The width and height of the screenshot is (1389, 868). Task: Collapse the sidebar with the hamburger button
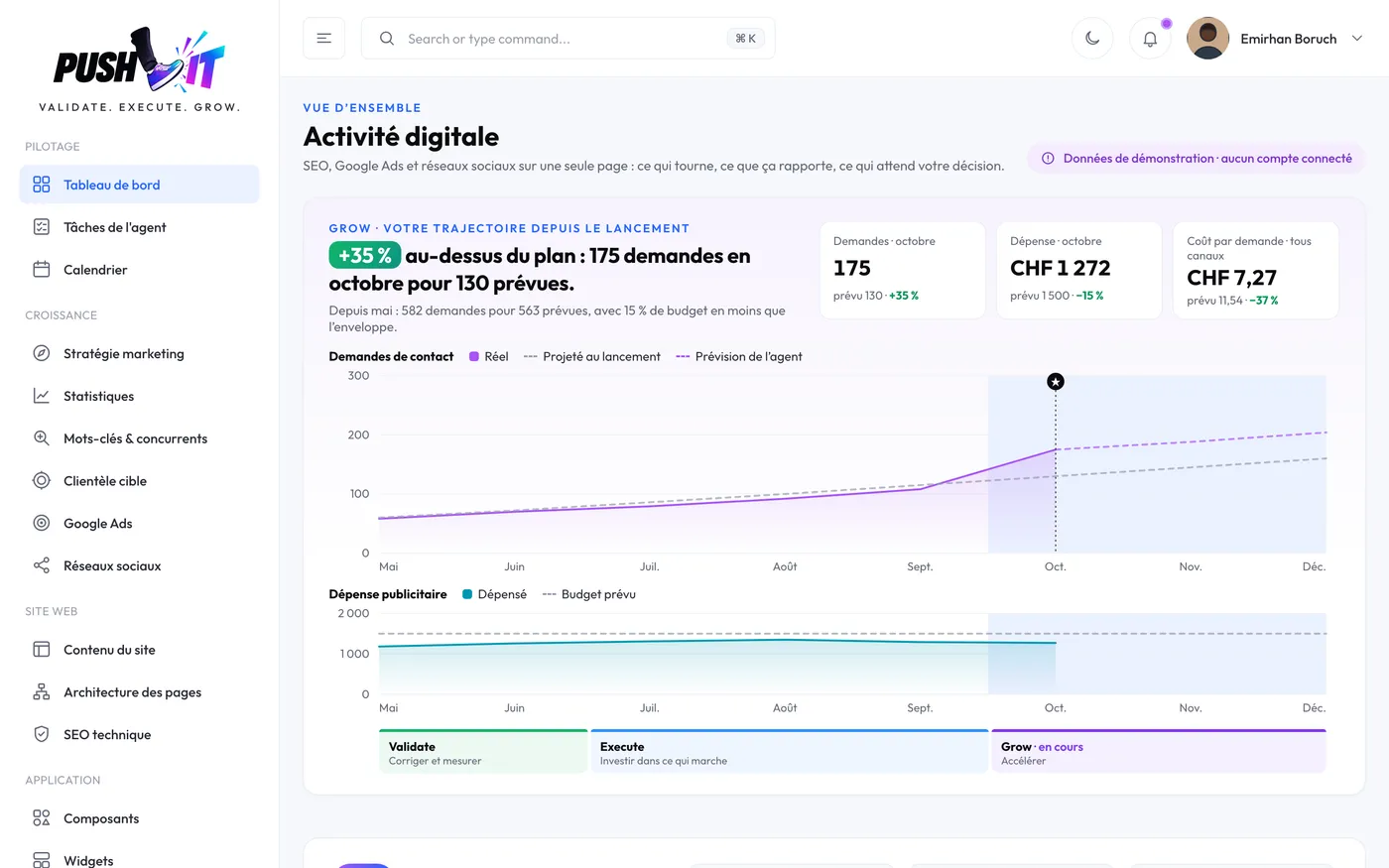click(x=323, y=39)
